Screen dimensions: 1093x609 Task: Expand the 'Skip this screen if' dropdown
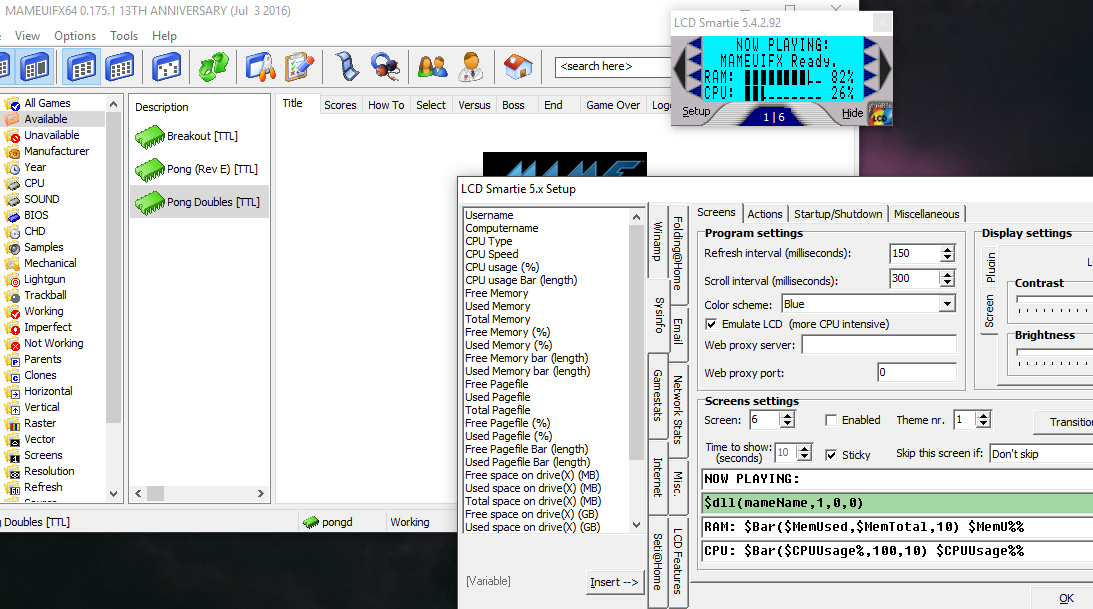coord(1040,454)
